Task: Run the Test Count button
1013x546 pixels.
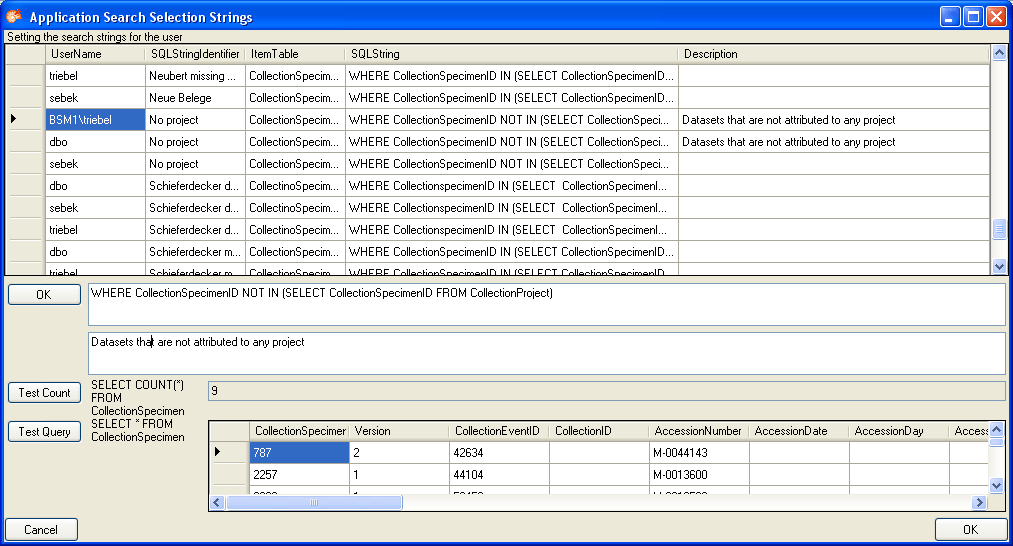Action: [x=44, y=392]
